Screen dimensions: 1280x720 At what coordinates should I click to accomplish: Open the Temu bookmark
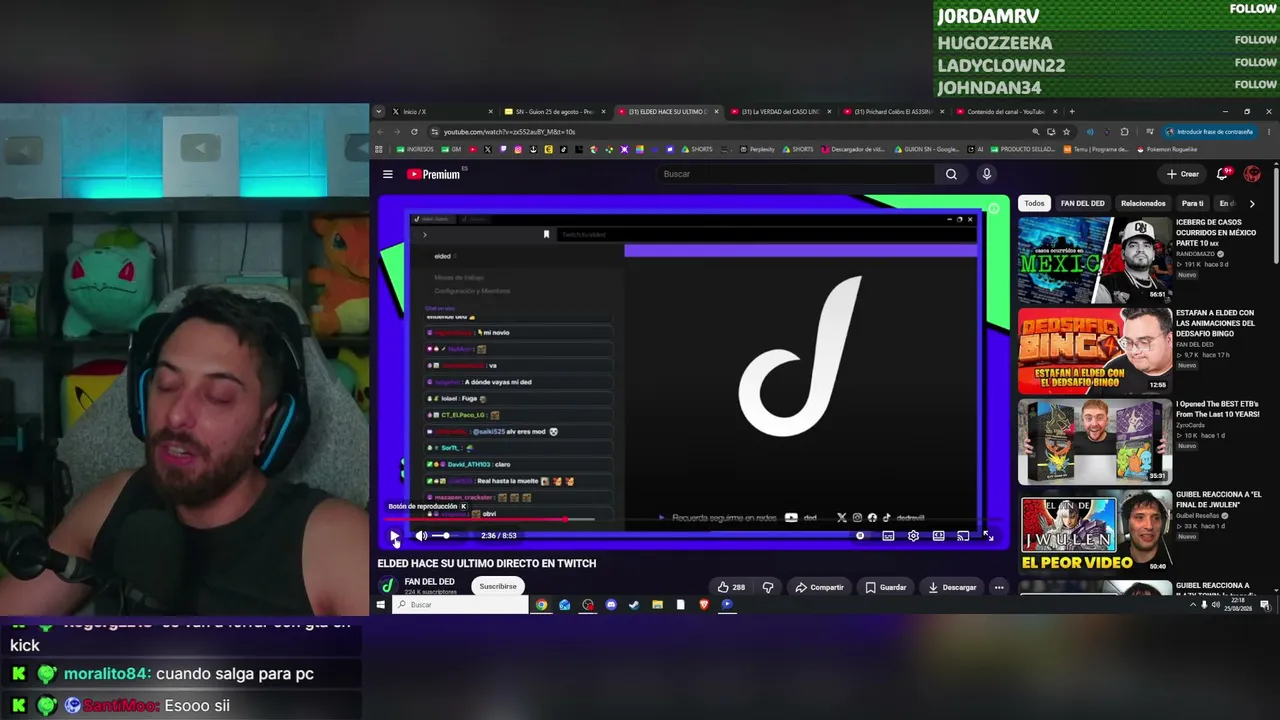(x=1097, y=150)
